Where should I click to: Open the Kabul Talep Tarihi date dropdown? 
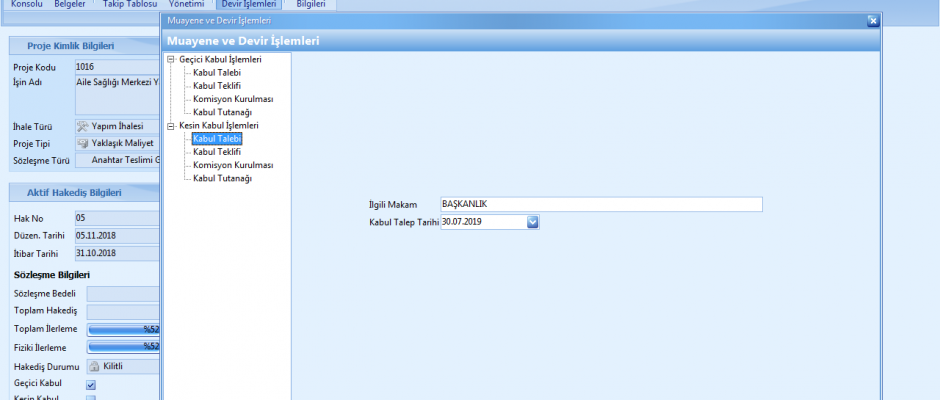coord(532,222)
